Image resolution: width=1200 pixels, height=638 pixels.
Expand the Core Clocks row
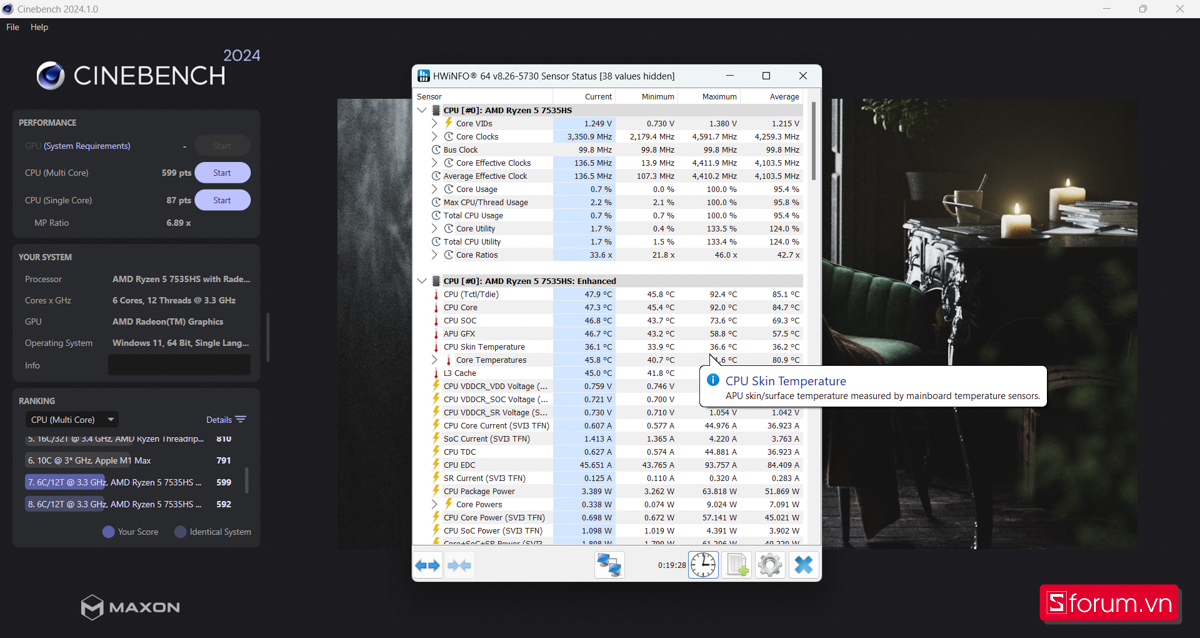tap(435, 137)
